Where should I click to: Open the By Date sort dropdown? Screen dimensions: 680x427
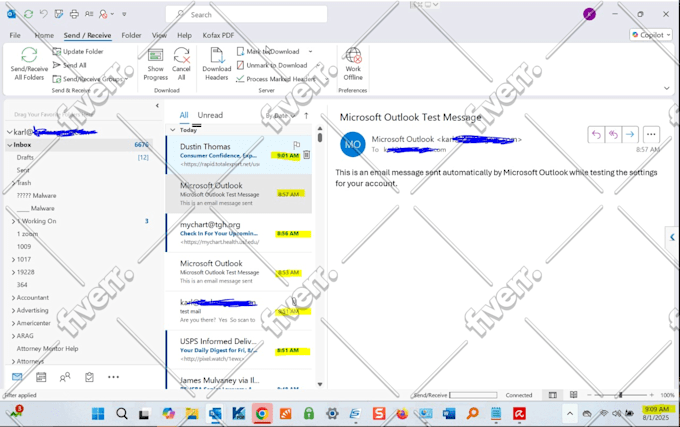[x=280, y=116]
